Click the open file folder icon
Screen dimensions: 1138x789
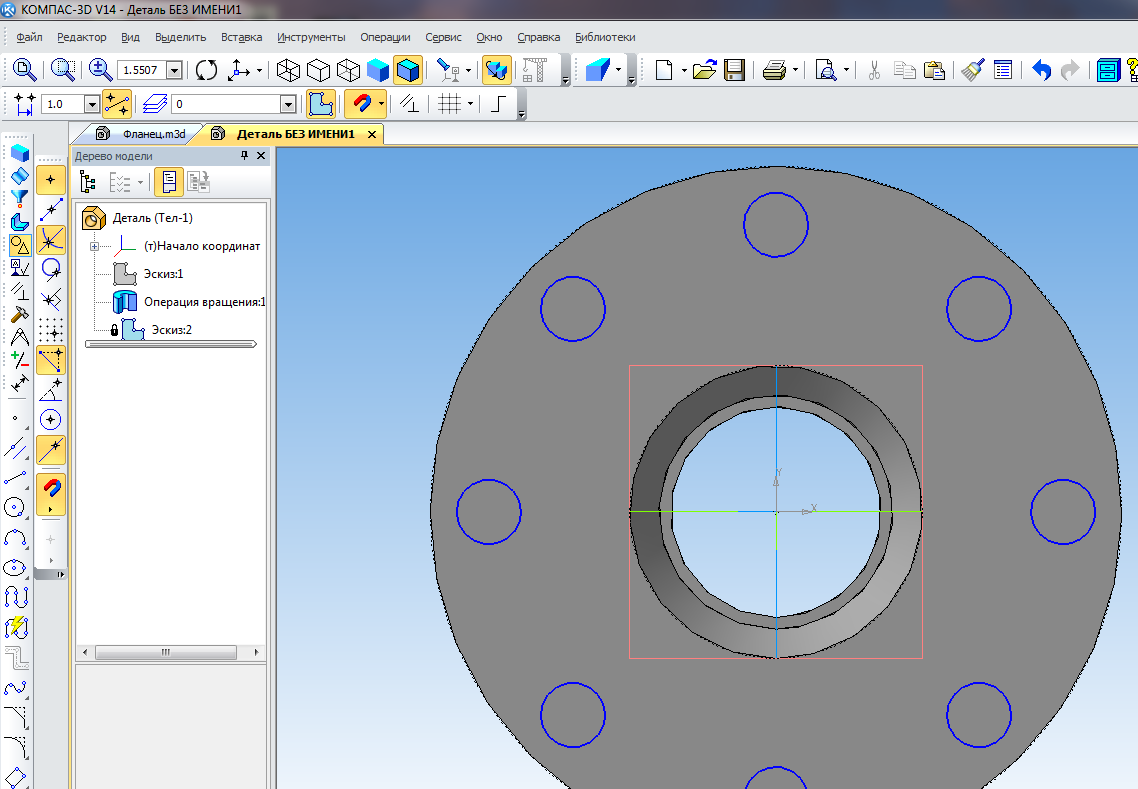[704, 70]
